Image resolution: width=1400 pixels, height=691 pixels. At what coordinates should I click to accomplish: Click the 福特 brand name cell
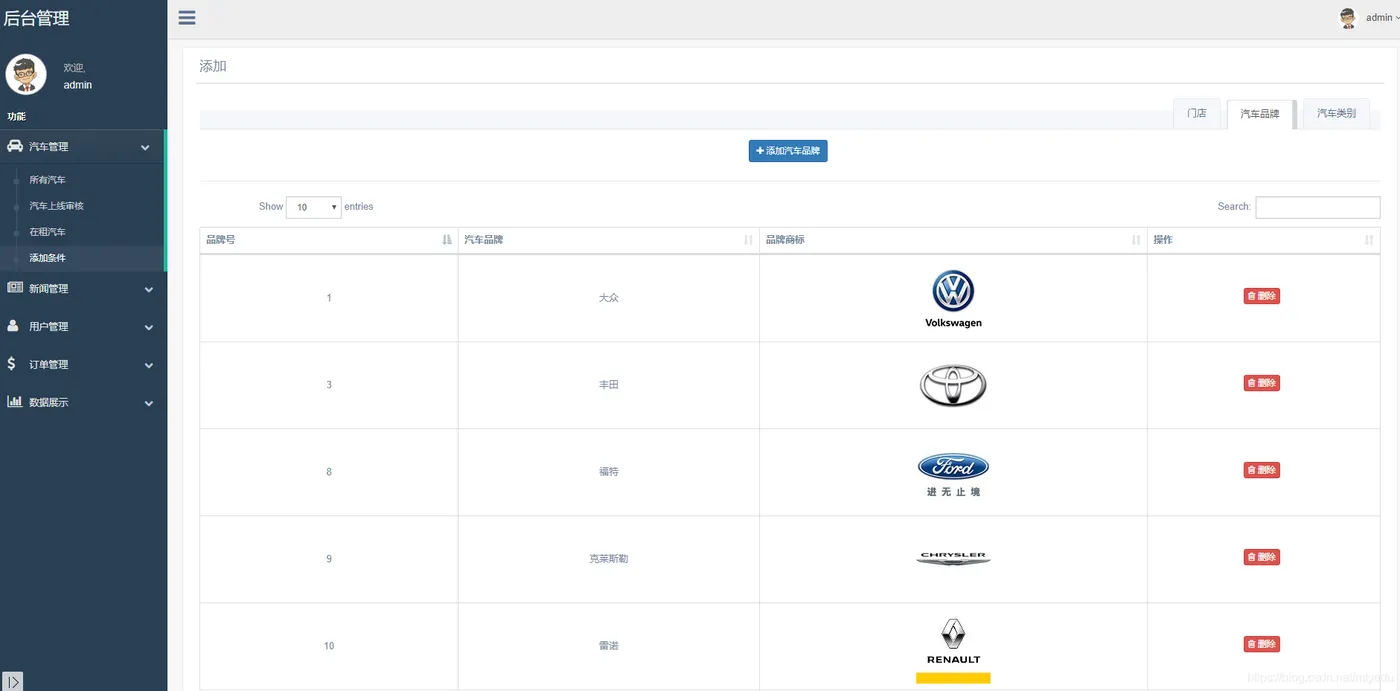(x=609, y=472)
